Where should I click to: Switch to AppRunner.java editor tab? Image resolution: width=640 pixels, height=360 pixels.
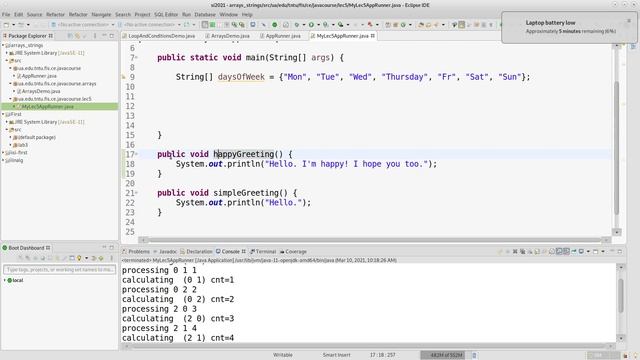[x=280, y=36]
